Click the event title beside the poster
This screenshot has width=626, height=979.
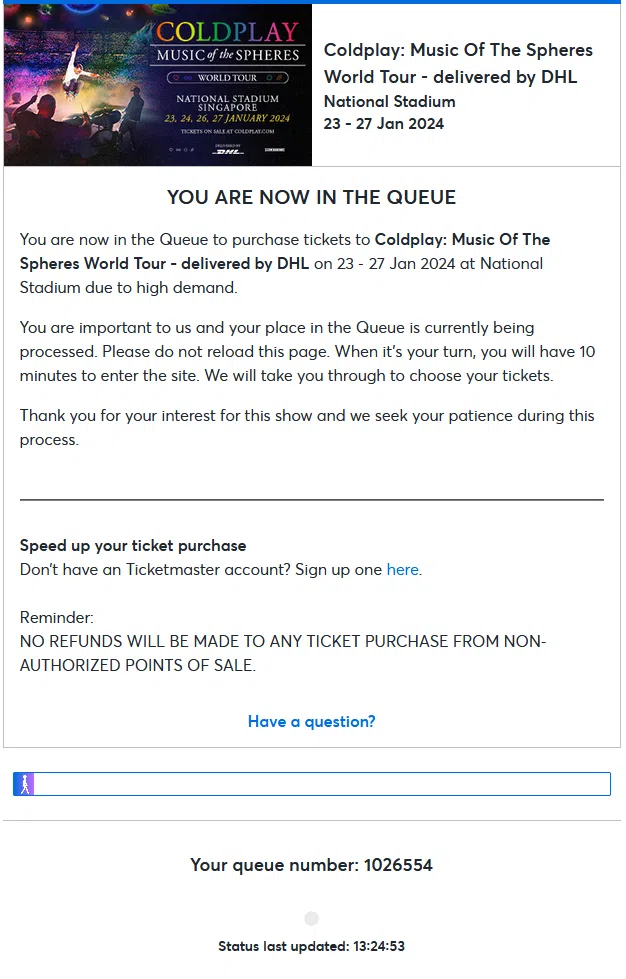(x=458, y=63)
